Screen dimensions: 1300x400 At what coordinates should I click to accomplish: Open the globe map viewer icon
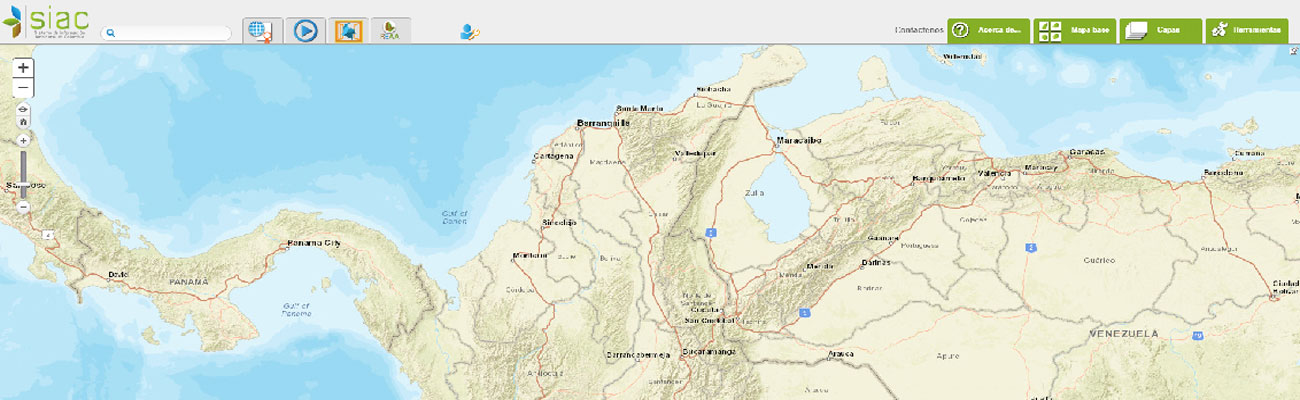(x=262, y=30)
